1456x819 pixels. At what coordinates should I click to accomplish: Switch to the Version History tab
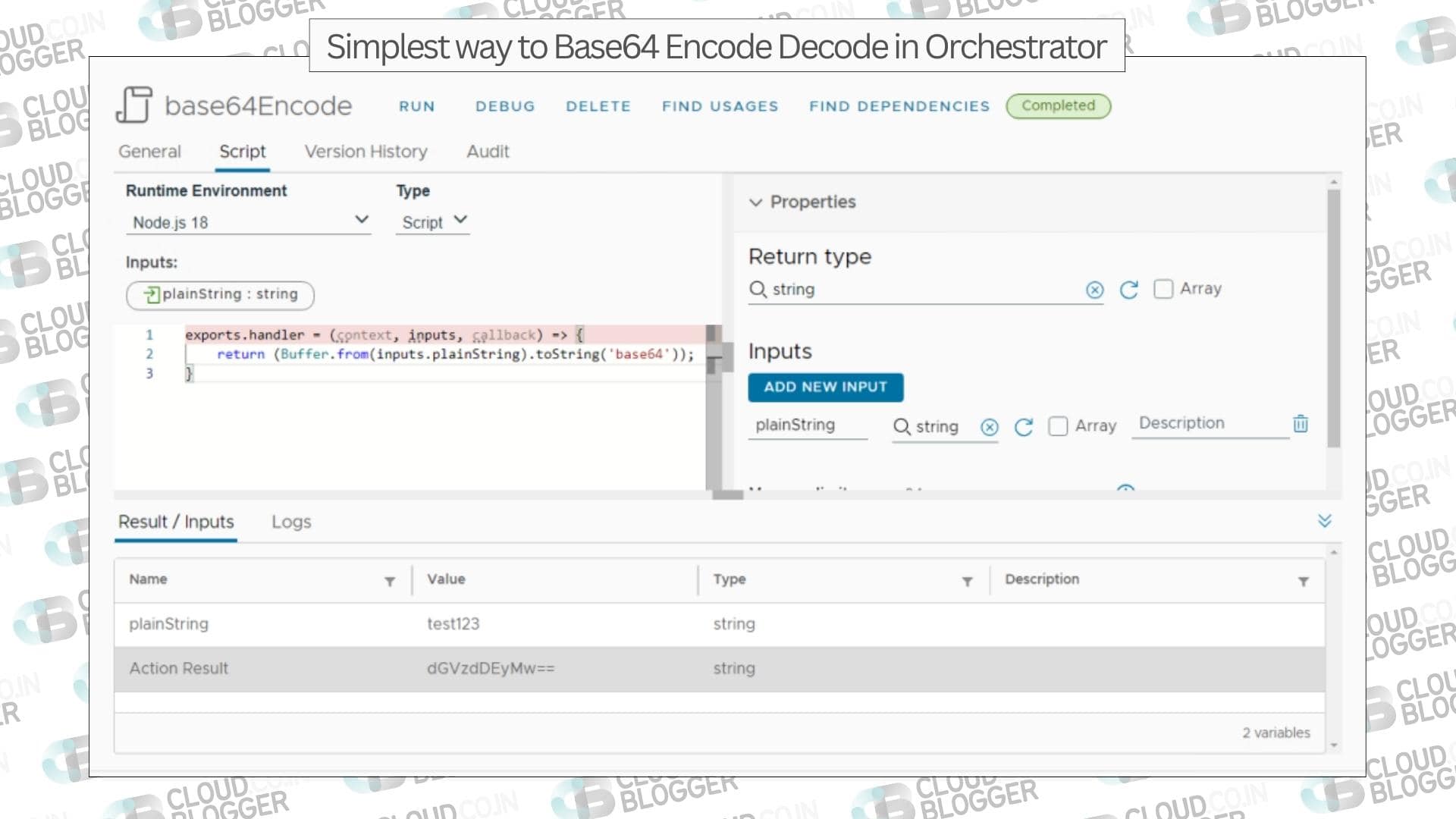tap(366, 152)
